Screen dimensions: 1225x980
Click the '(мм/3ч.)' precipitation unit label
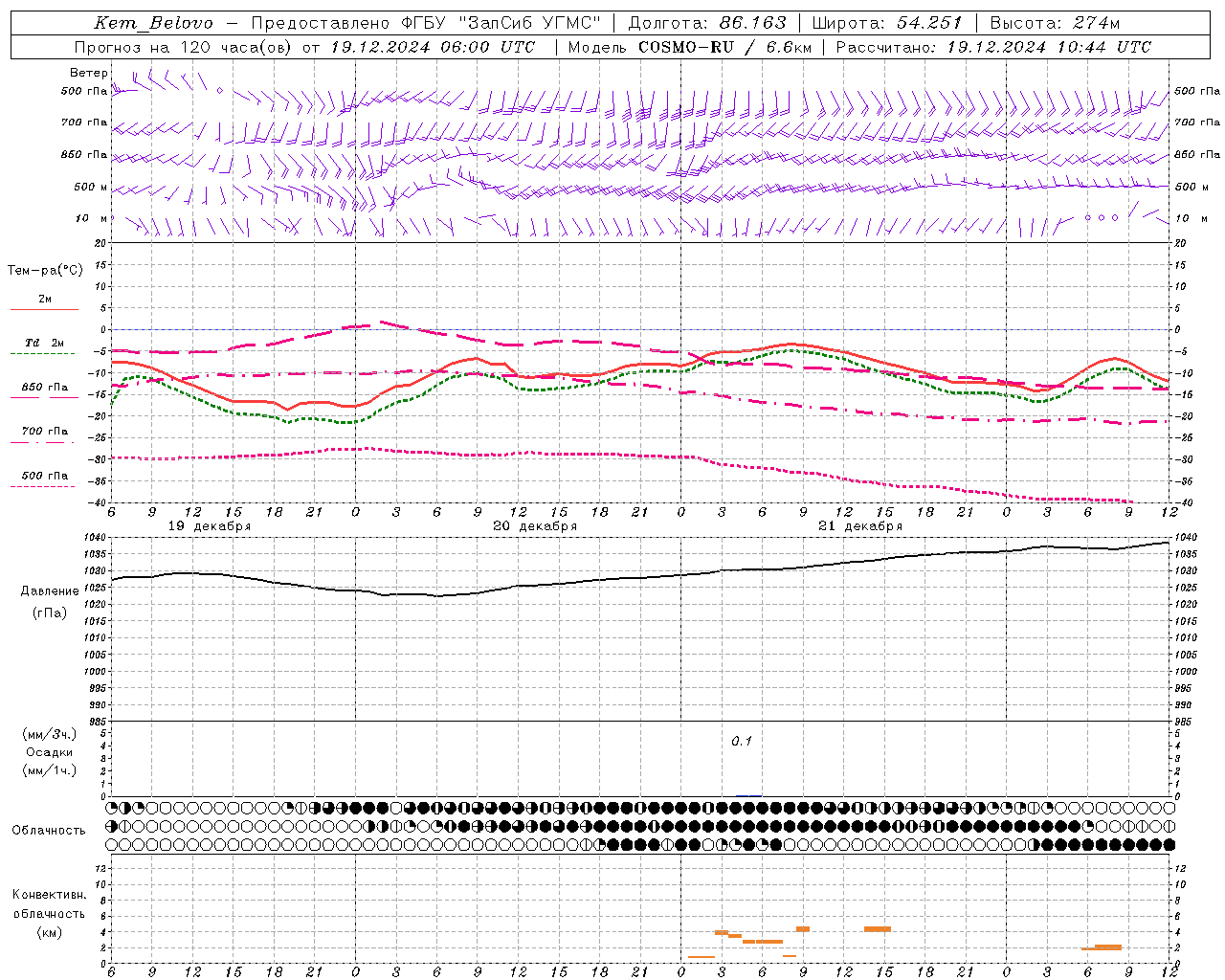50,734
